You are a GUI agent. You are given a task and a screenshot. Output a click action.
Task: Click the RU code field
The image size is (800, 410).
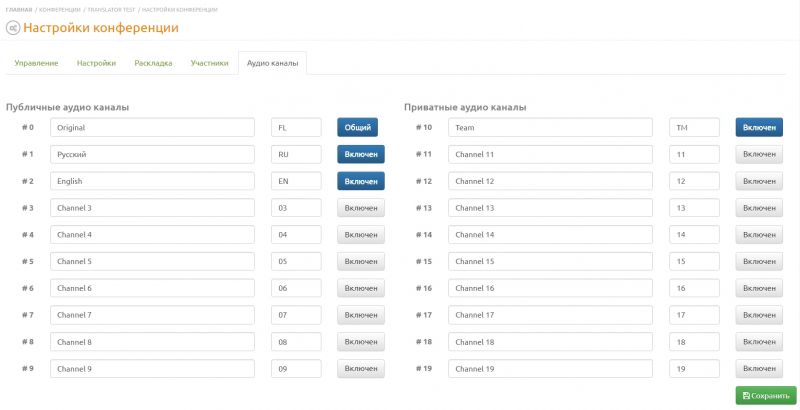[x=296, y=154]
